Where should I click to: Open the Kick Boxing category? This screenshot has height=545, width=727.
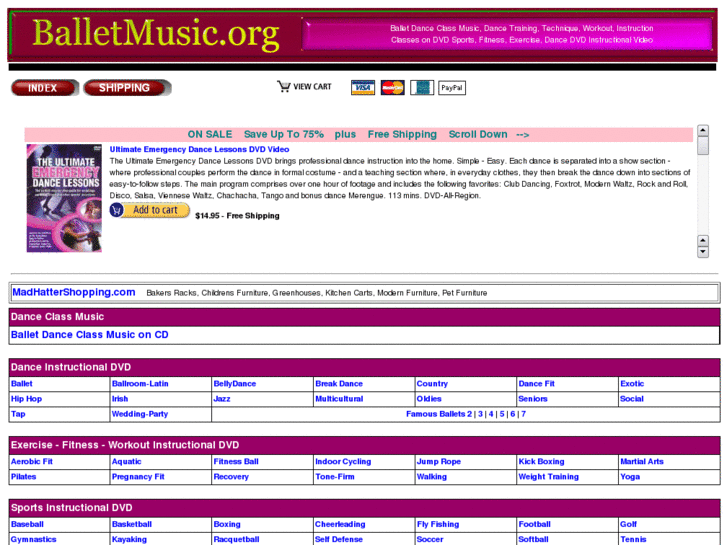pos(541,462)
